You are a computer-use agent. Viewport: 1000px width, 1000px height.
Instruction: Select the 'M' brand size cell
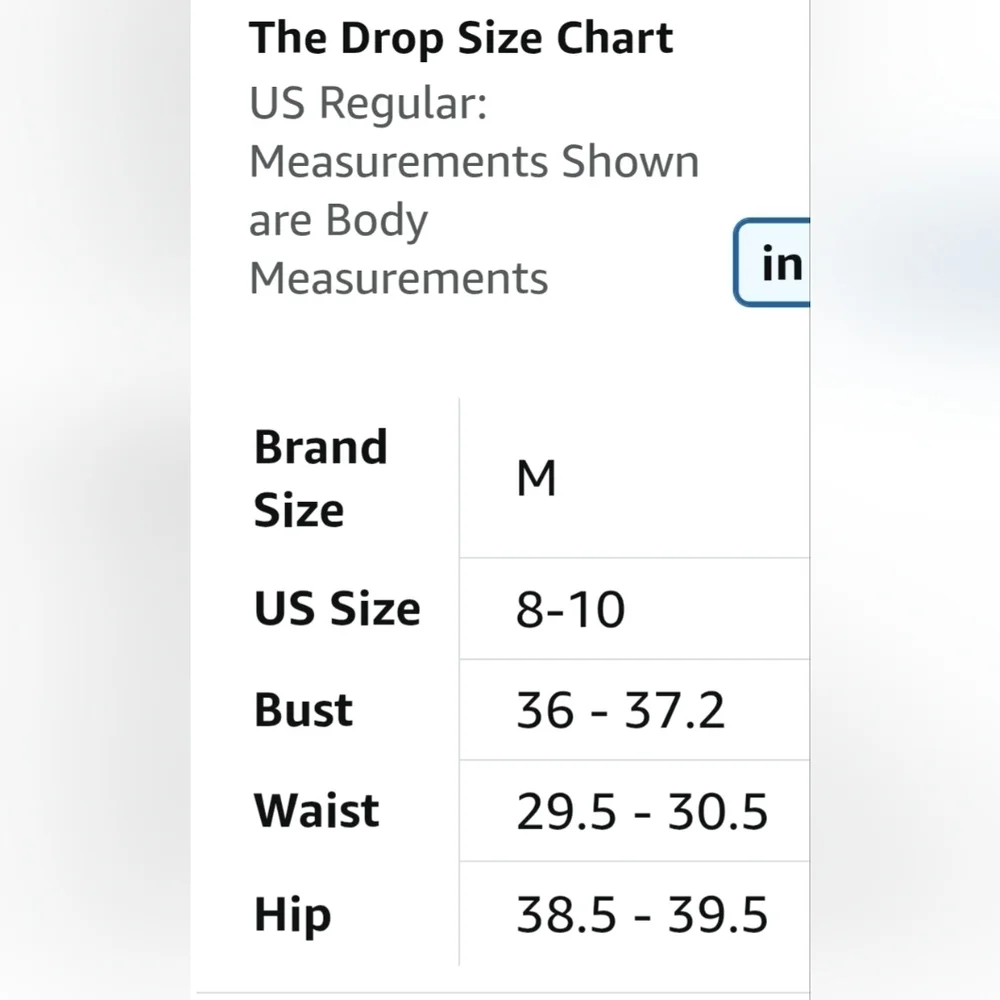tap(536, 479)
